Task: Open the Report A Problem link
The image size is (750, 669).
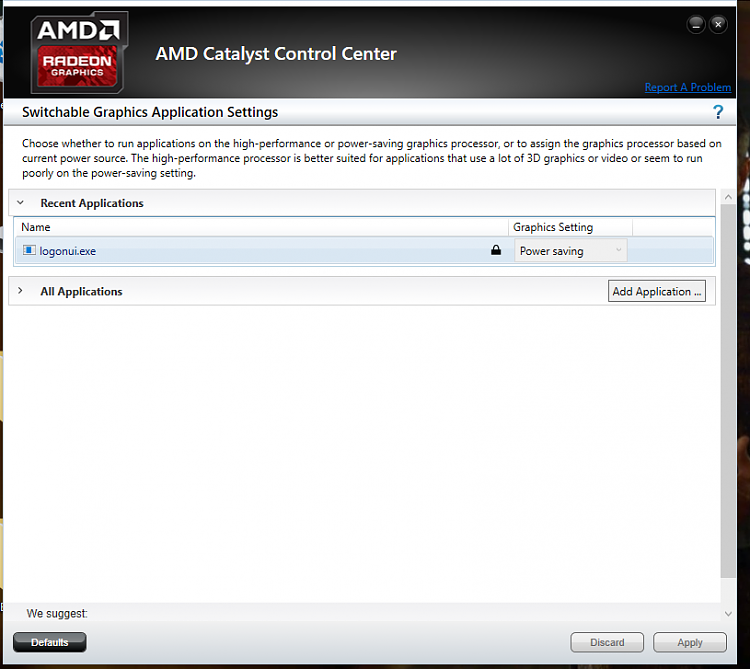Action: point(687,87)
